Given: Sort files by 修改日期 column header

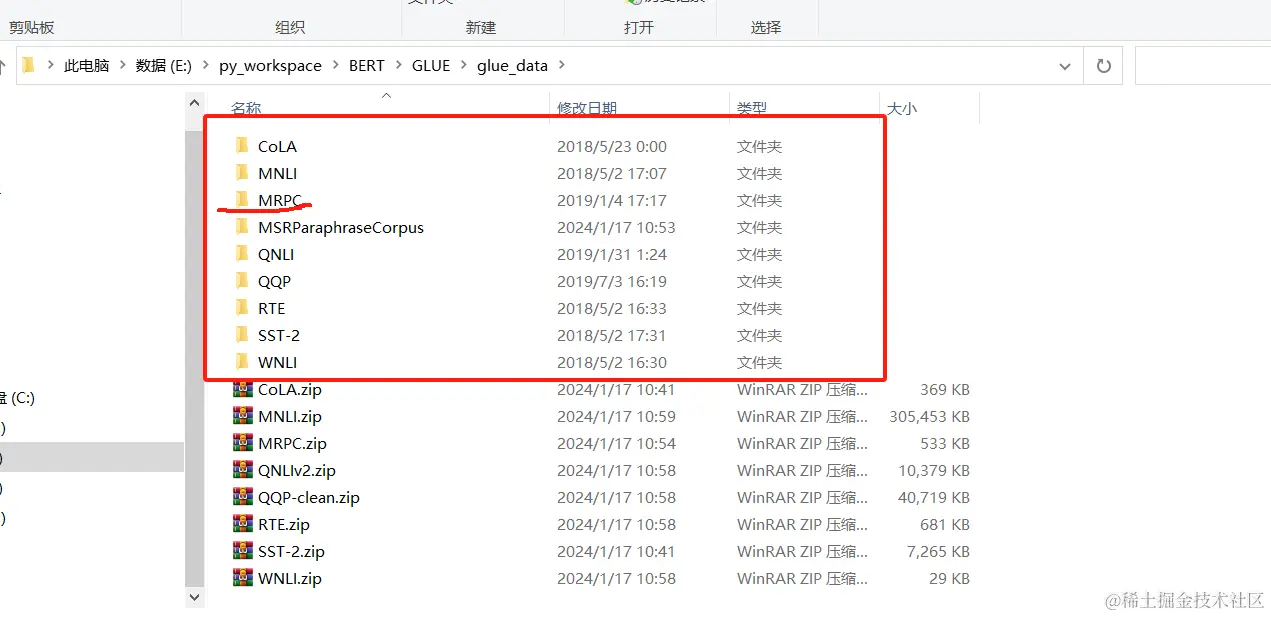Looking at the screenshot, I should (587, 108).
